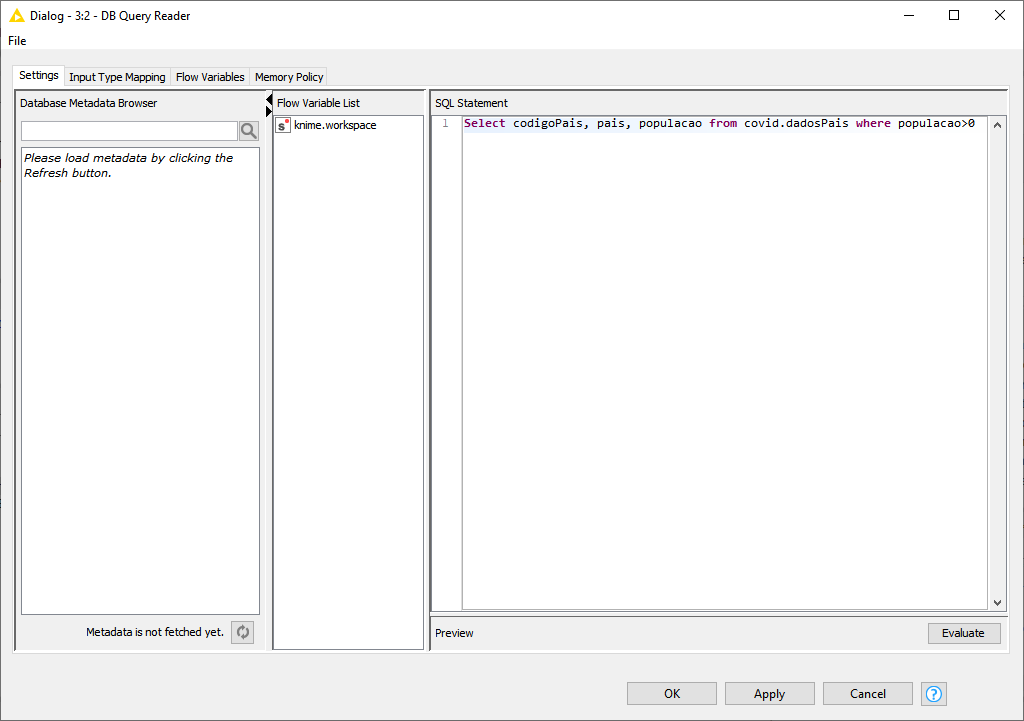Go to the Settings tab
This screenshot has width=1024, height=721.
pyautogui.click(x=39, y=76)
